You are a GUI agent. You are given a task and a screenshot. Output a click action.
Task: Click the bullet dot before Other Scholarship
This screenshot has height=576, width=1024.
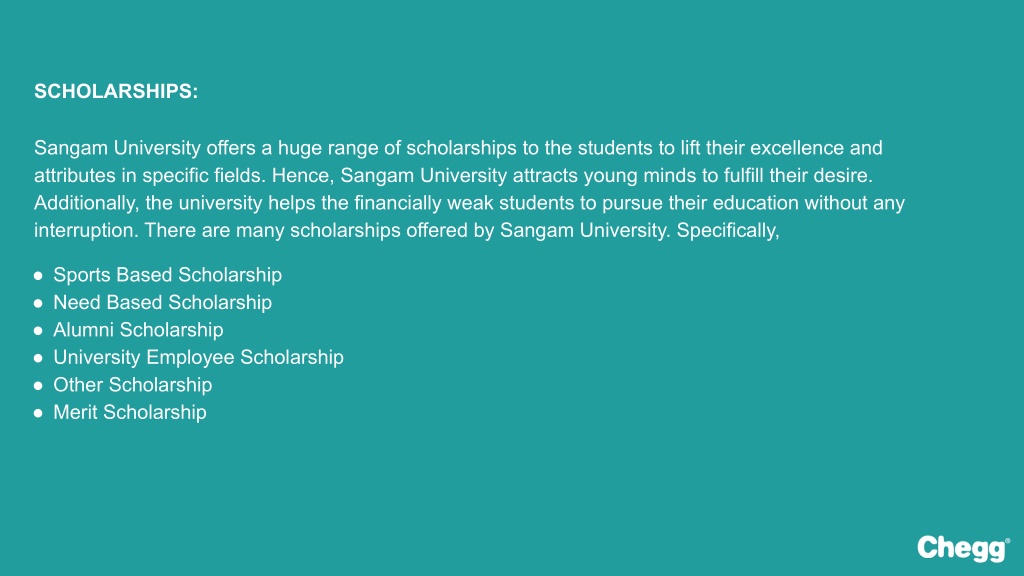click(x=38, y=386)
